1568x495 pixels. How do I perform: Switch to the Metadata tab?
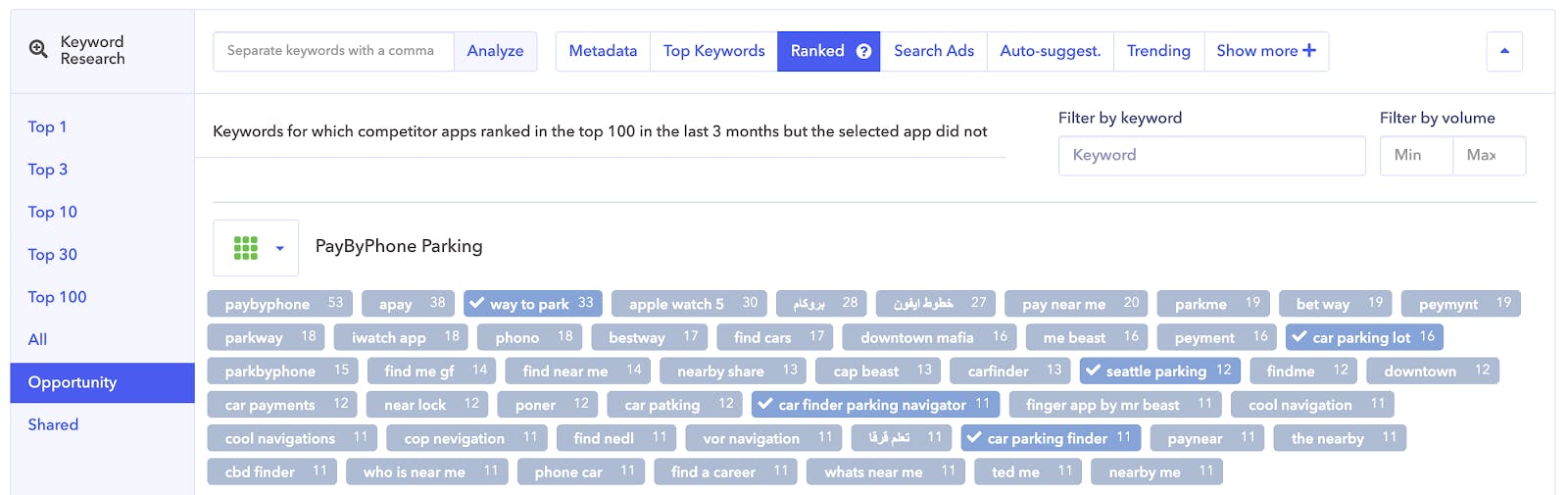click(603, 51)
